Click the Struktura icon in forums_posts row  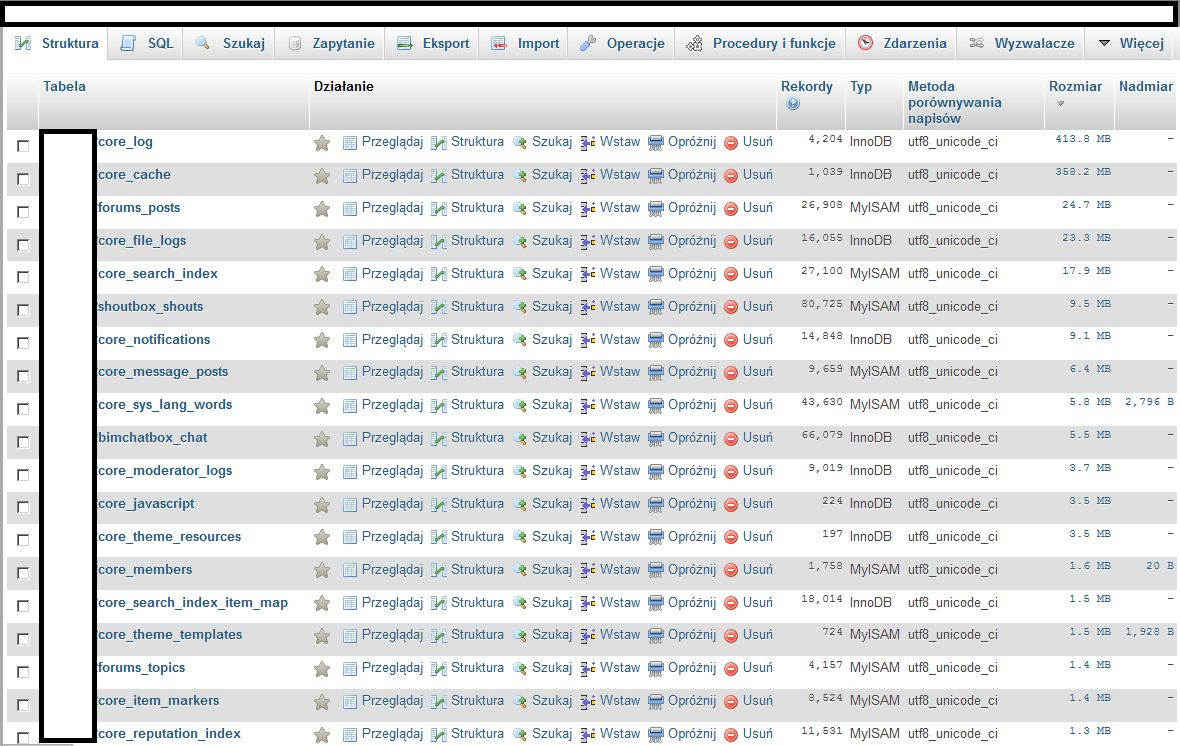(439, 209)
